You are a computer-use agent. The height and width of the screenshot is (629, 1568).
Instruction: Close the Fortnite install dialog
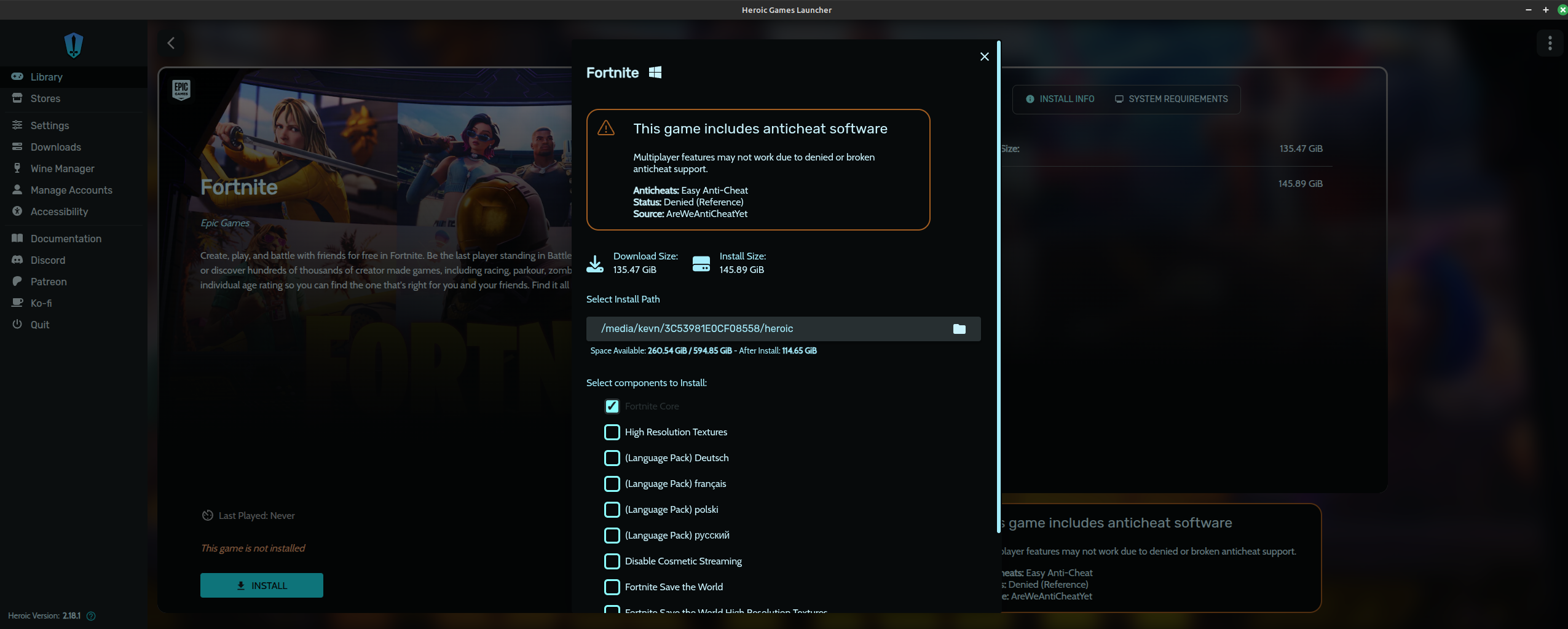click(984, 57)
